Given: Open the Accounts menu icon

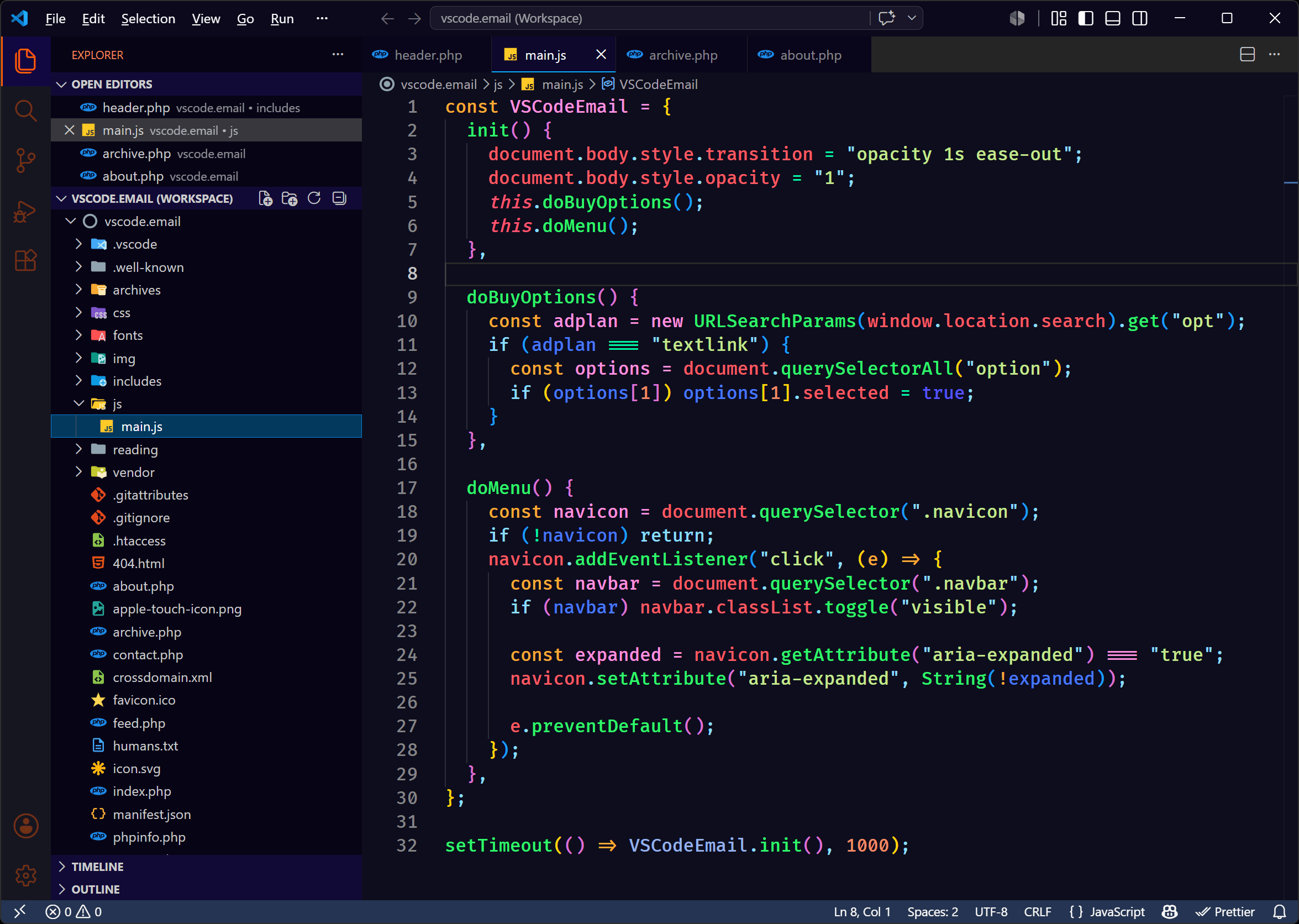Looking at the screenshot, I should (x=25, y=826).
